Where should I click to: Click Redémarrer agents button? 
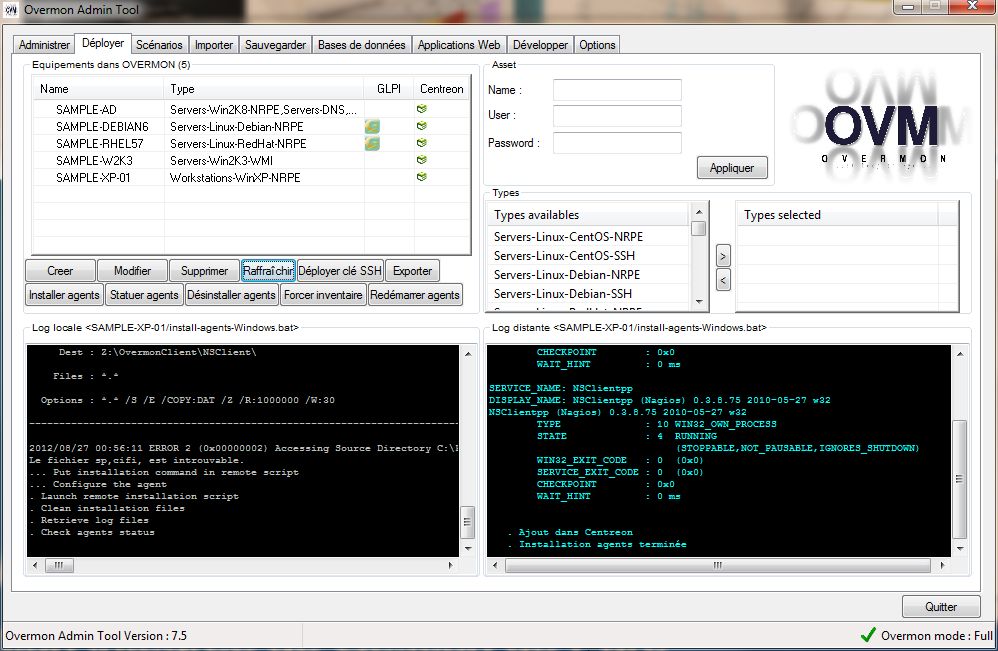tap(415, 295)
